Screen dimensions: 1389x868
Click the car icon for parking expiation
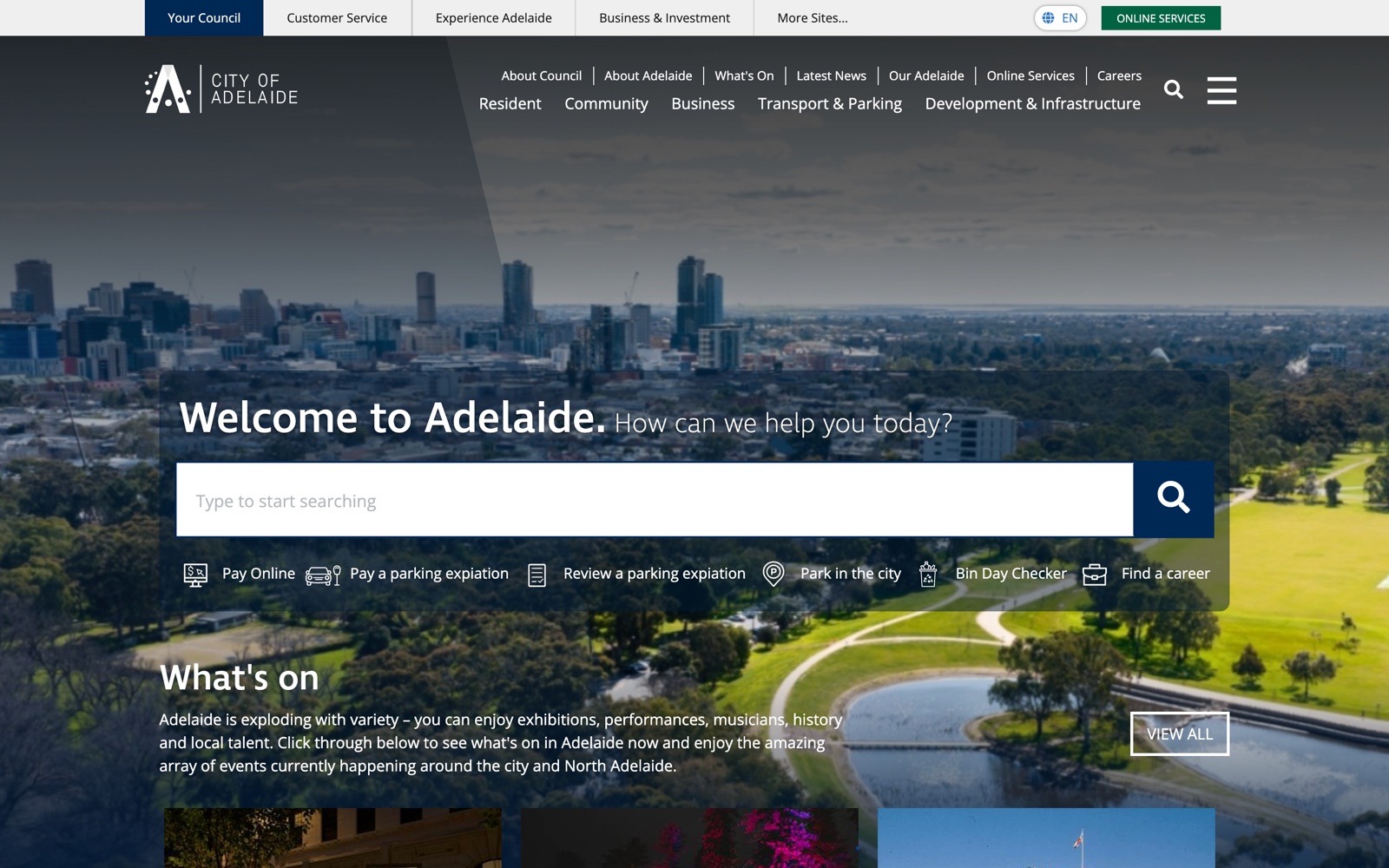[x=323, y=575]
